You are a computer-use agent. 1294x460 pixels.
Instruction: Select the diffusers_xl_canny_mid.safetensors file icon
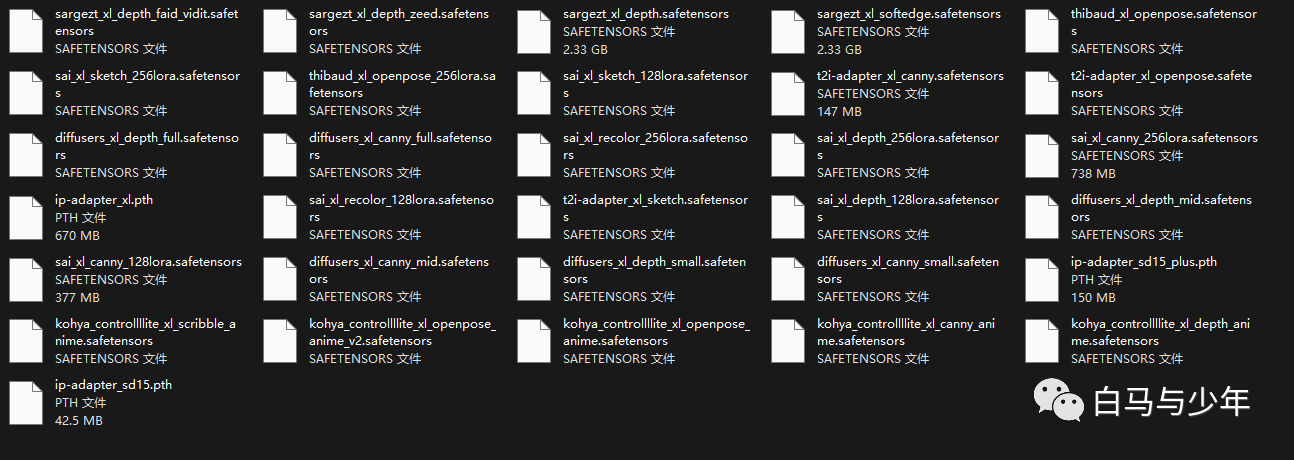pos(280,279)
